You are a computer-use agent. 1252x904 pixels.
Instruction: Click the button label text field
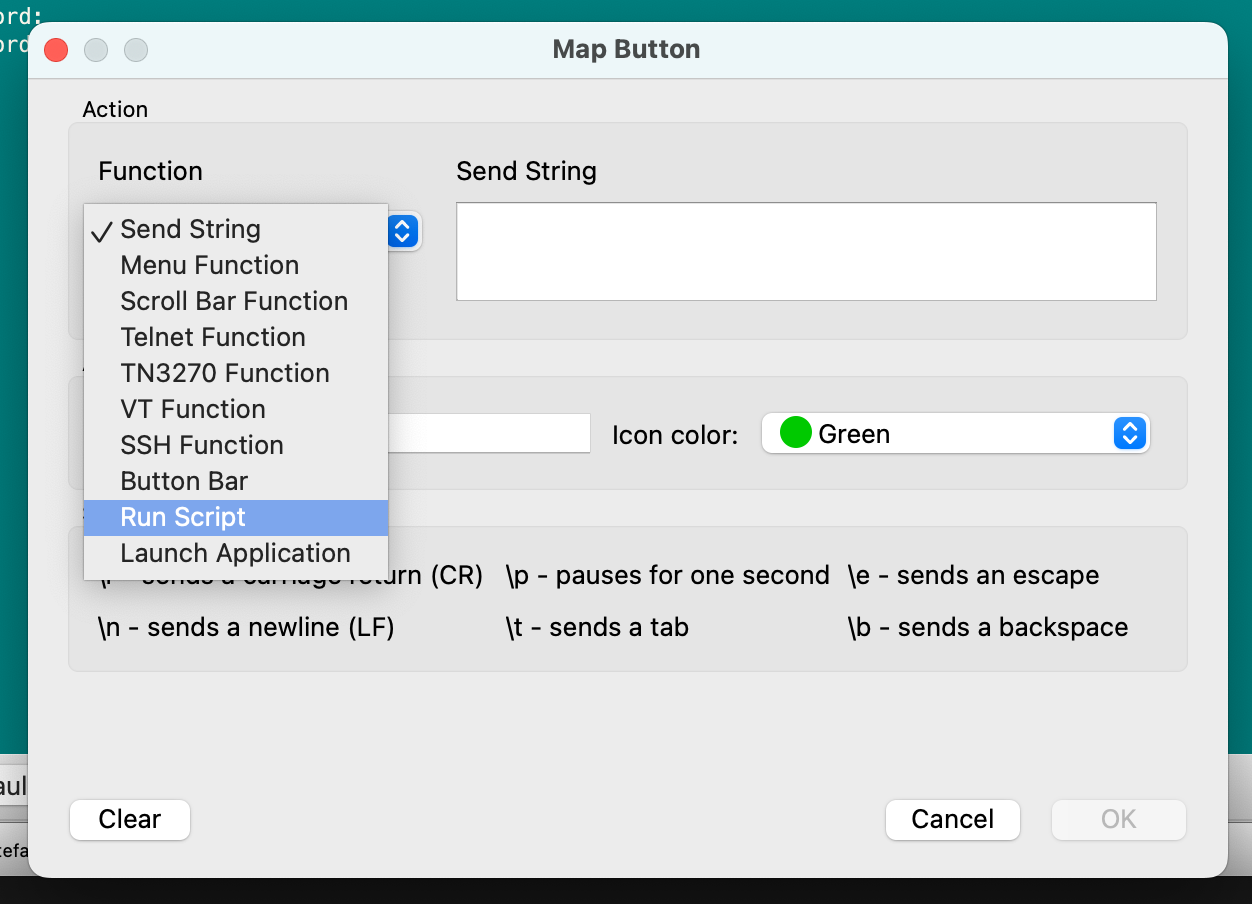489,433
